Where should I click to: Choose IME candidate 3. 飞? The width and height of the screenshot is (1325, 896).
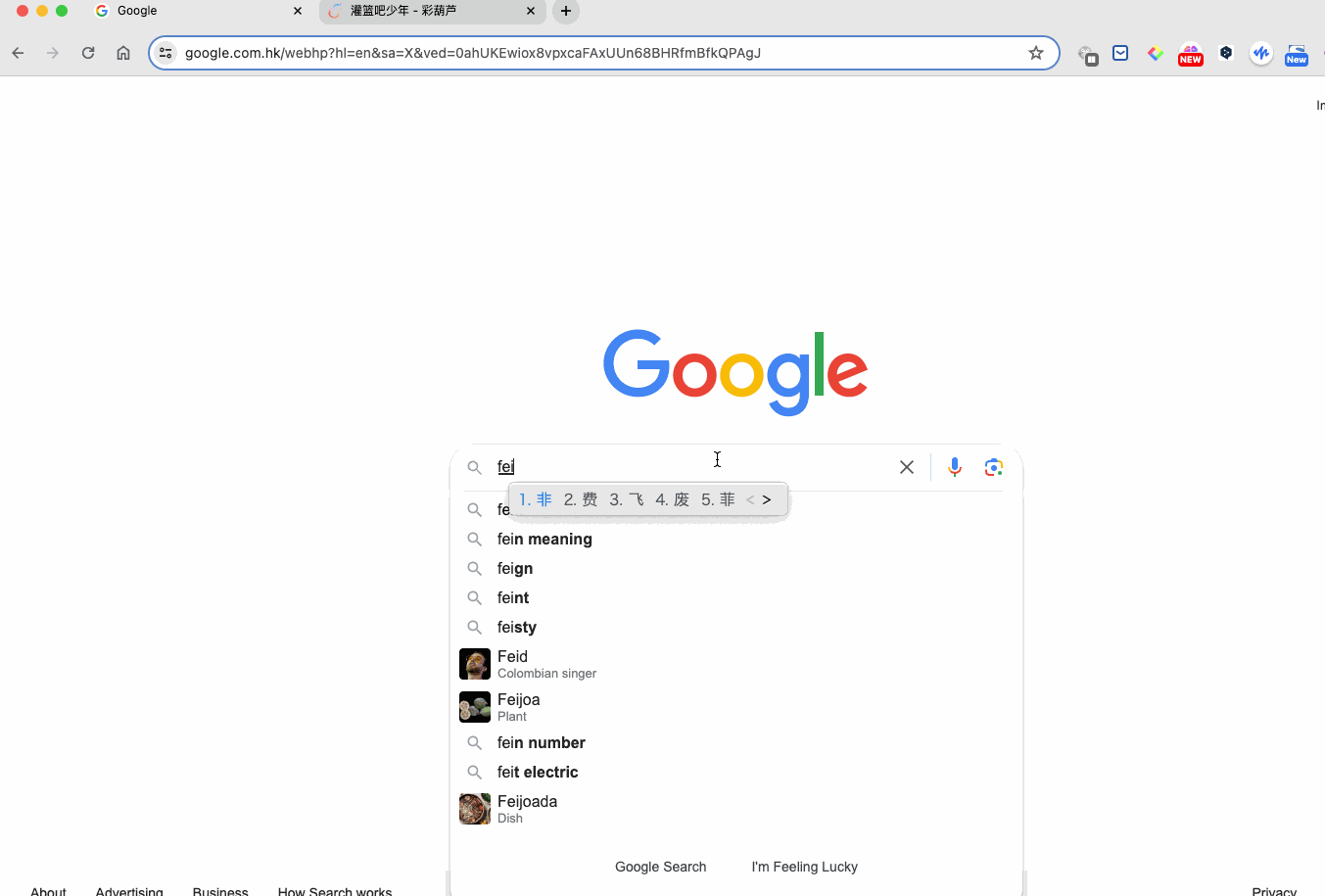point(627,499)
